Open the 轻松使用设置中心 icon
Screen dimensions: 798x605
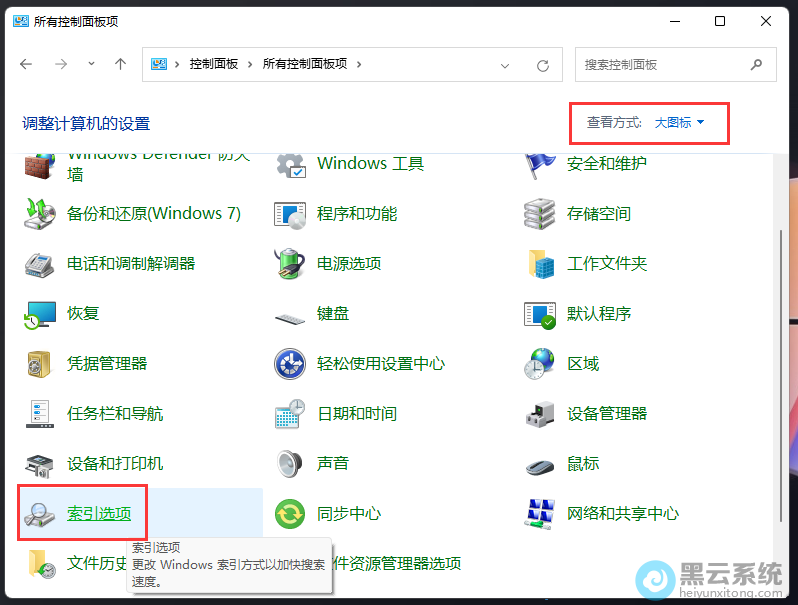point(290,364)
